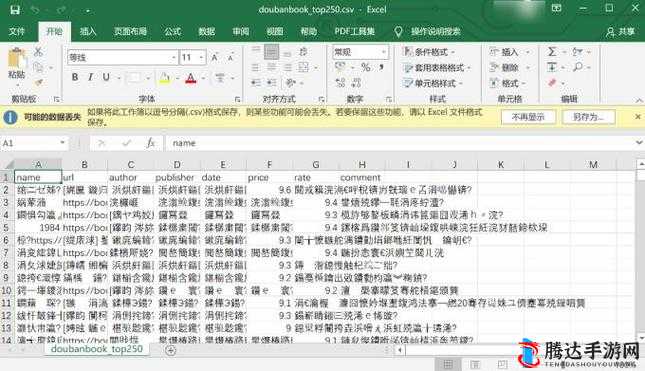Click the merge and center icon
Image resolution: width=645 pixels, height=371 pixels.
point(304,67)
